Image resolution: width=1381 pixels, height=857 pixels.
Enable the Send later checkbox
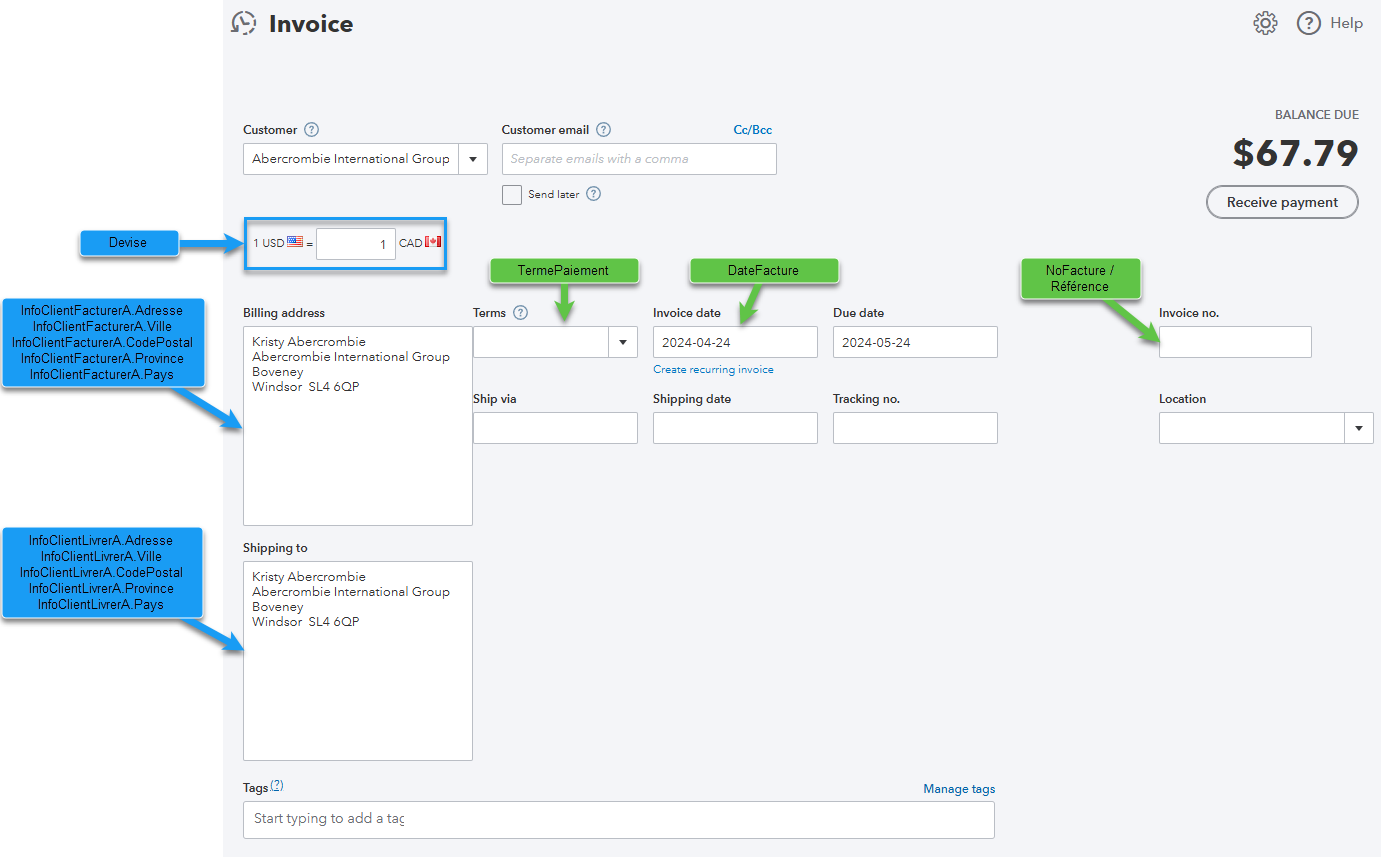[512, 194]
